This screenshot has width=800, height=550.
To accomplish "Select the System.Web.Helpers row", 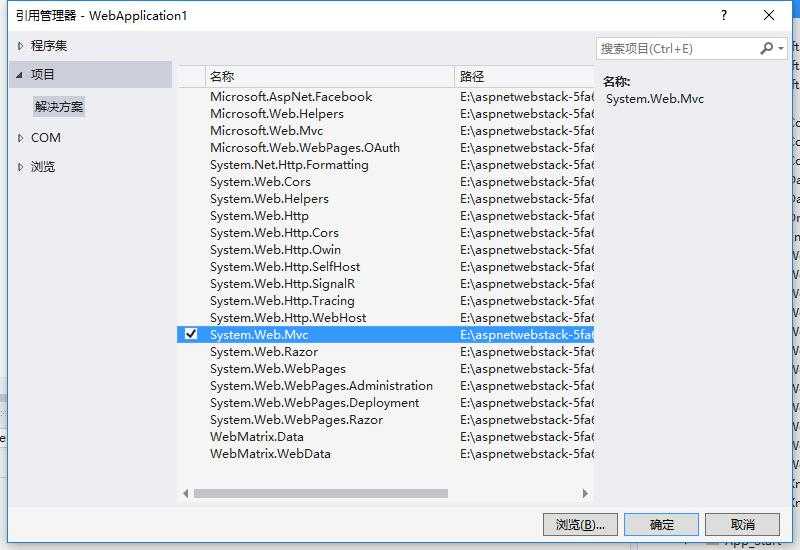I will pos(385,199).
